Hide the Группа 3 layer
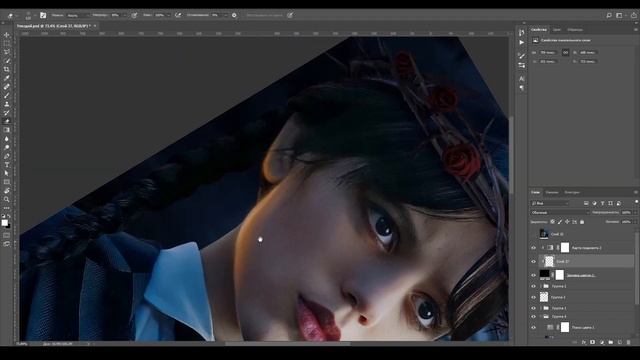The height and width of the screenshot is (360, 640). [x=533, y=297]
